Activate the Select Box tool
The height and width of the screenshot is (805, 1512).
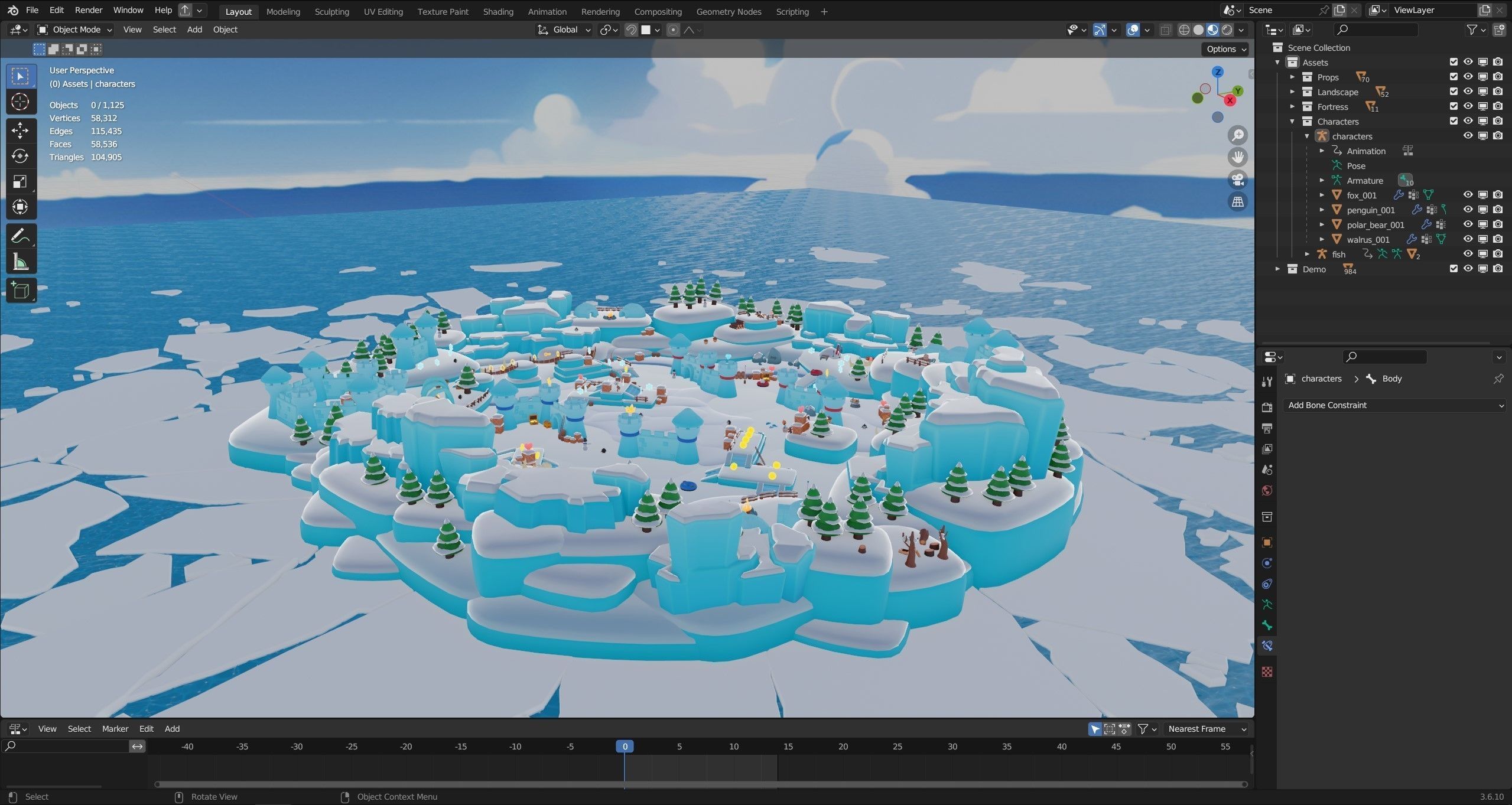point(20,76)
